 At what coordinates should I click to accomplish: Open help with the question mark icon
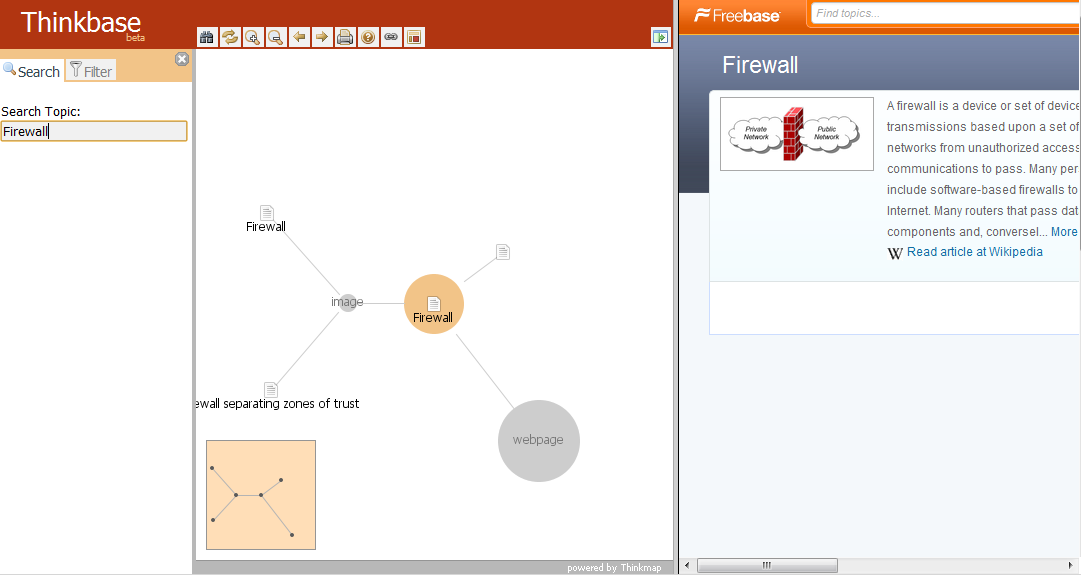tap(368, 37)
